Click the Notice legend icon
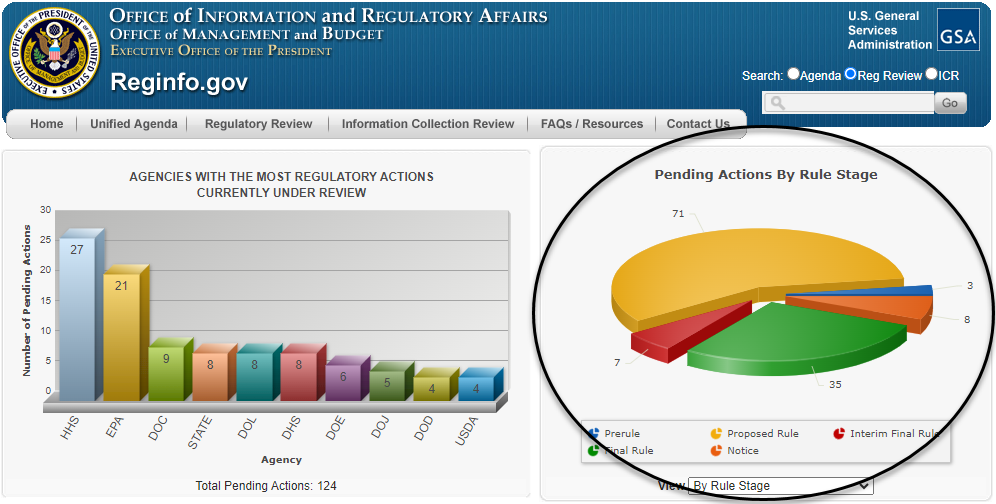The image size is (996, 504). [716, 451]
